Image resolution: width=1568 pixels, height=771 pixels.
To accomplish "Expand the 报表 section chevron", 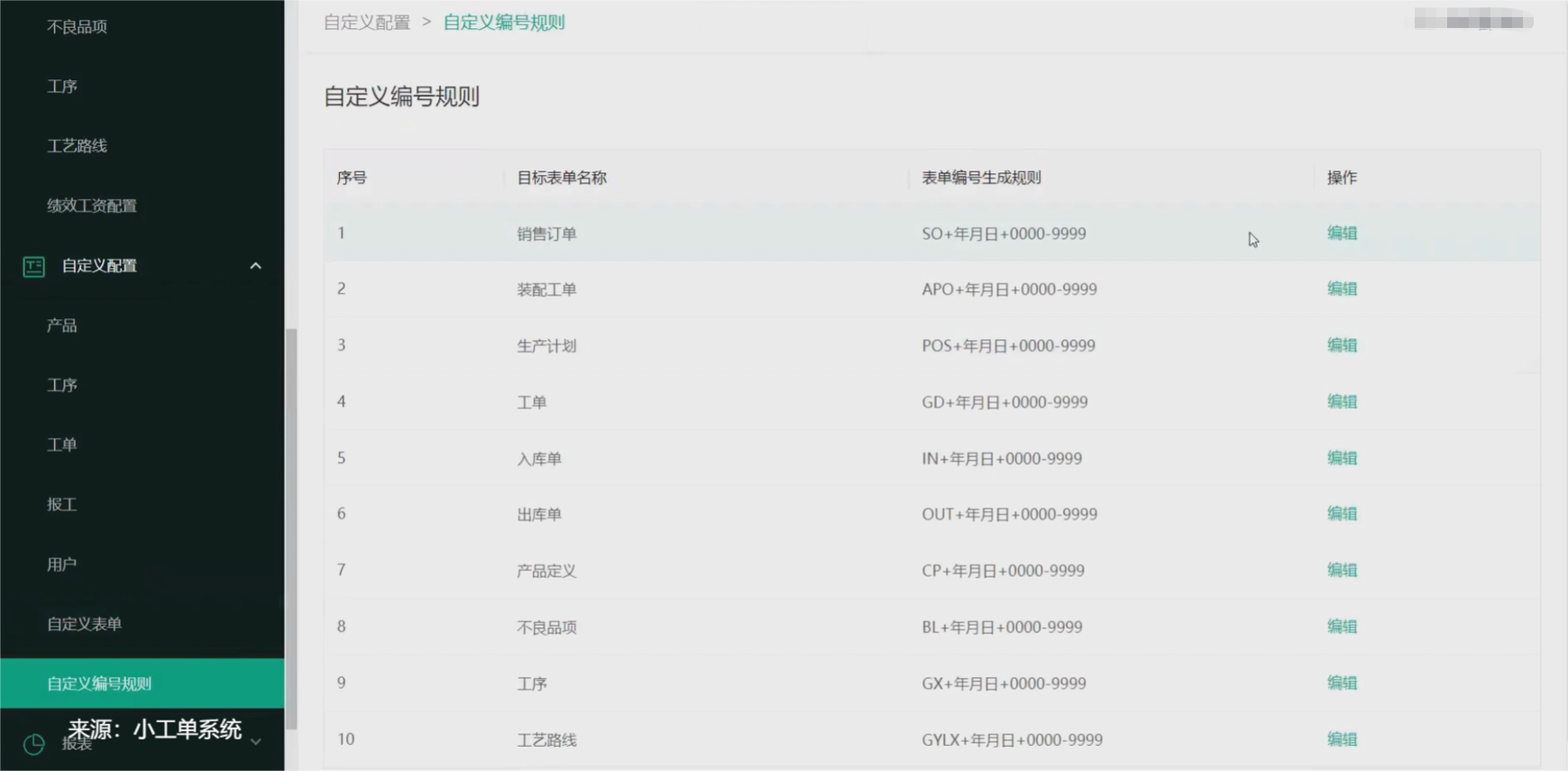I will [255, 742].
